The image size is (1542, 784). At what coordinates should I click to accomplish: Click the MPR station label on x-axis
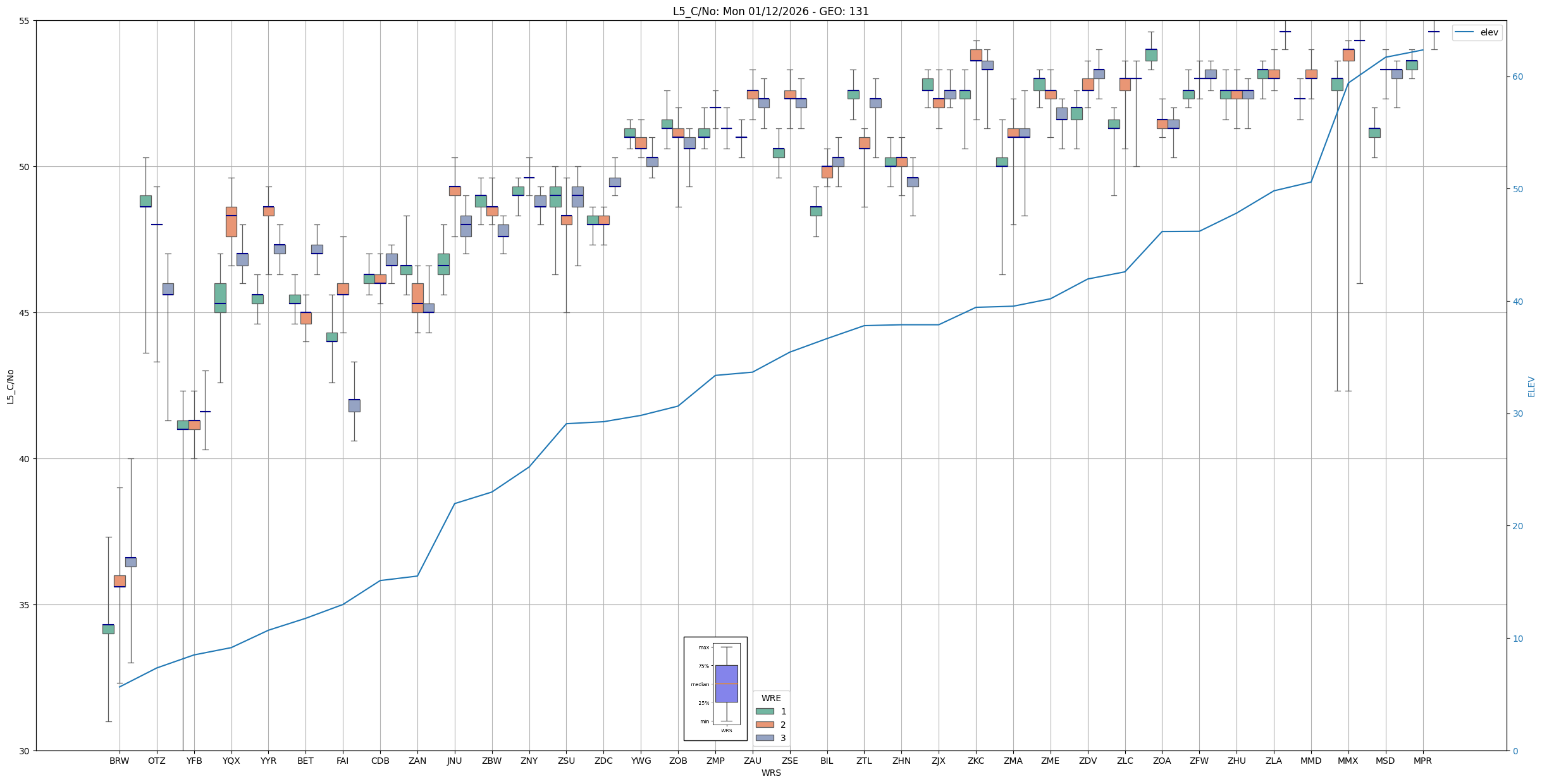coord(1422,761)
